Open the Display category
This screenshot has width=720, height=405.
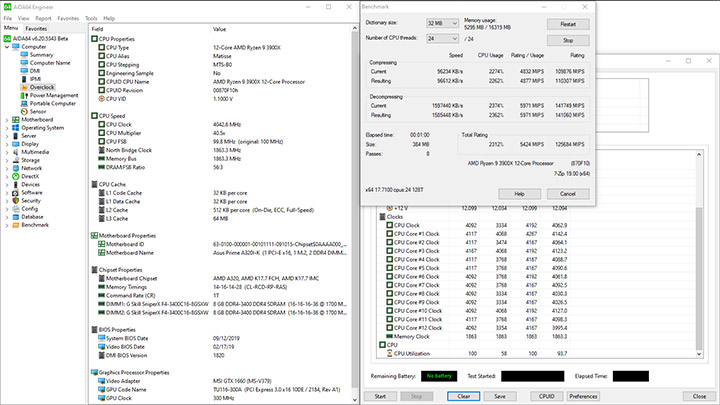point(30,144)
